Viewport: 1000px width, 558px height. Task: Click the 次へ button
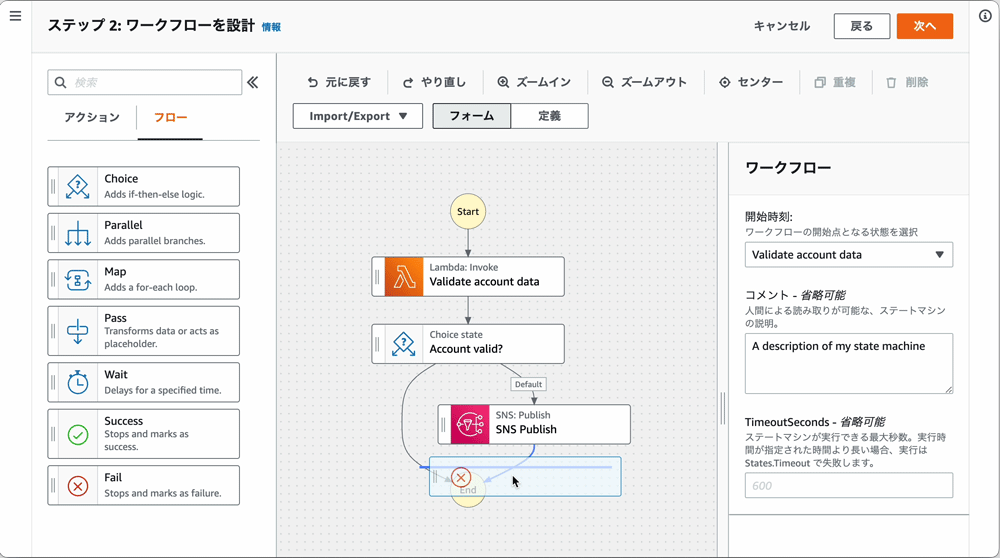[x=925, y=26]
